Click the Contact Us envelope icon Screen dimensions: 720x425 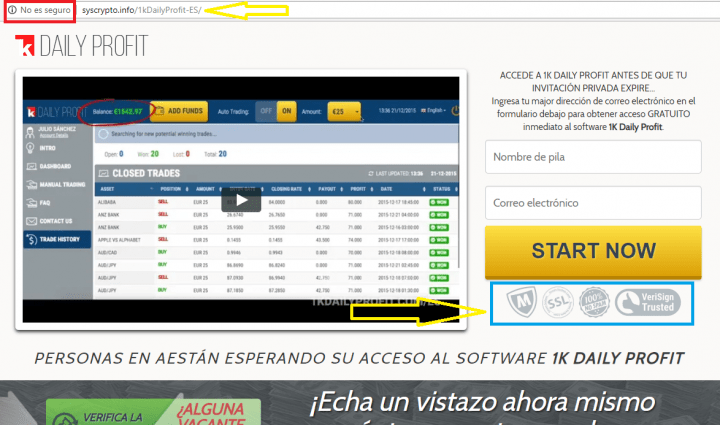32,220
